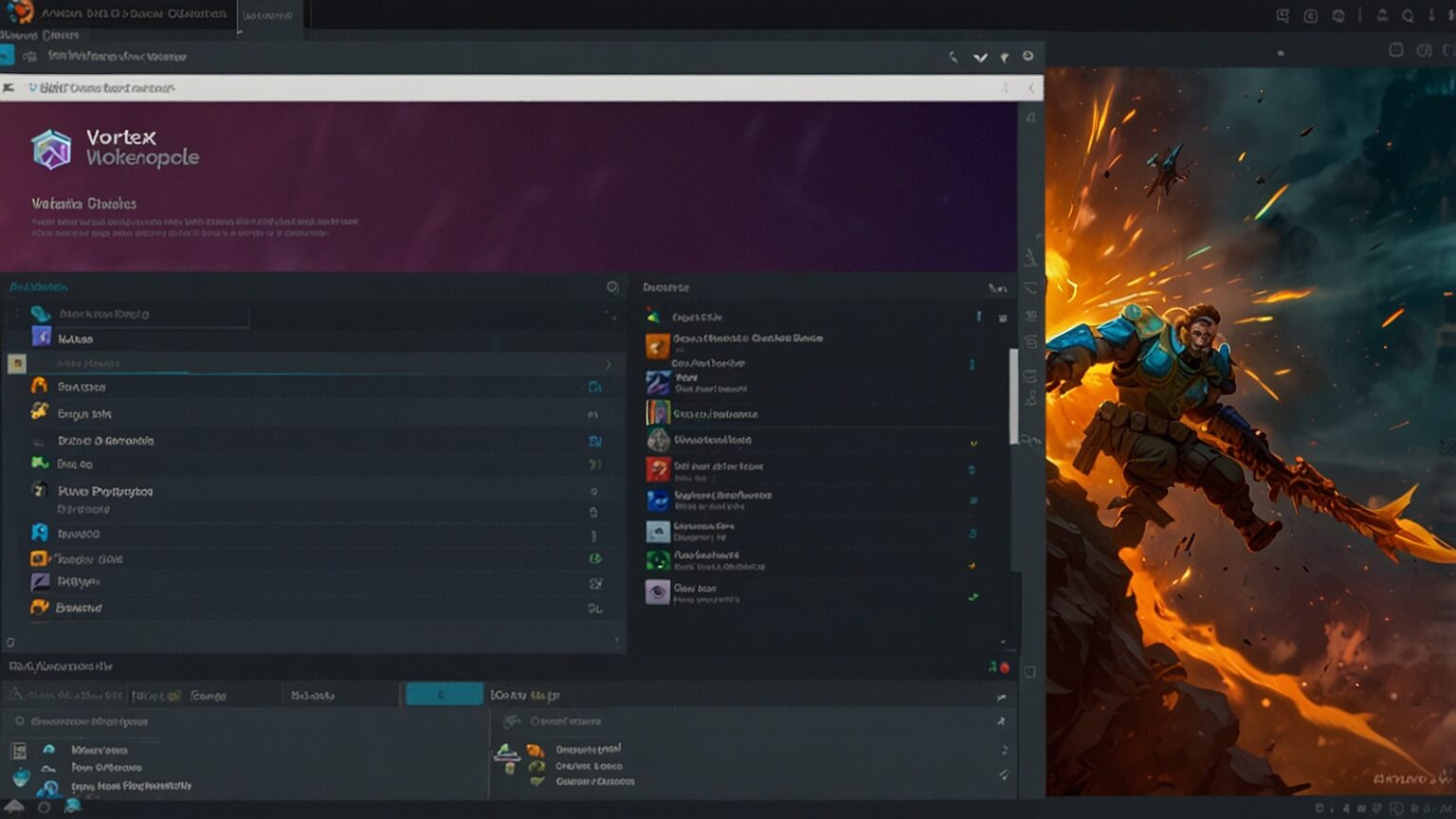
Task: Open the leftmost menu item in the title bar
Action: [24, 34]
